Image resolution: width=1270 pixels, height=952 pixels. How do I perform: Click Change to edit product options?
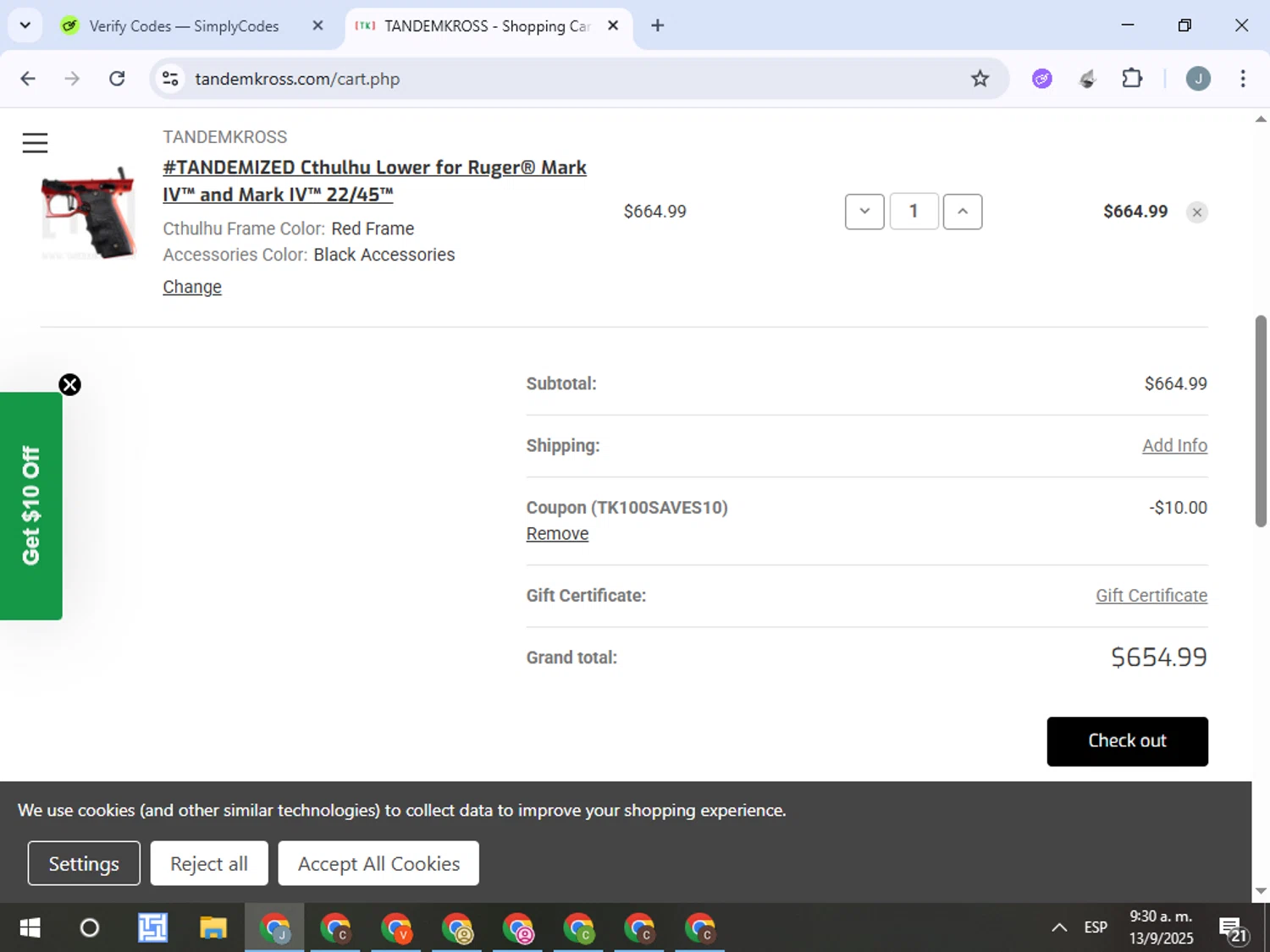(x=192, y=287)
